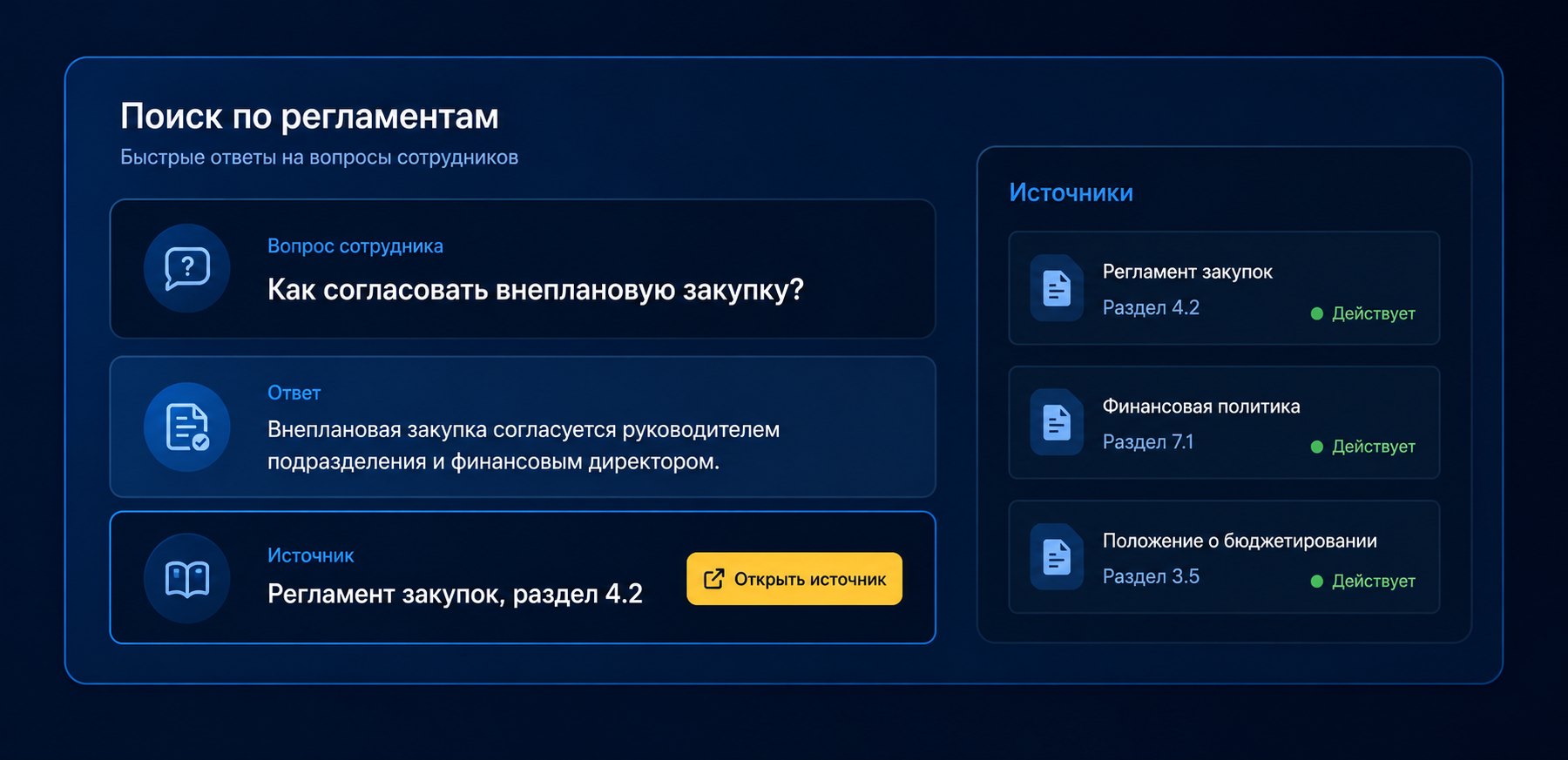Click the question speech bubble icon
Screen dimensions: 1568x760
(187, 268)
